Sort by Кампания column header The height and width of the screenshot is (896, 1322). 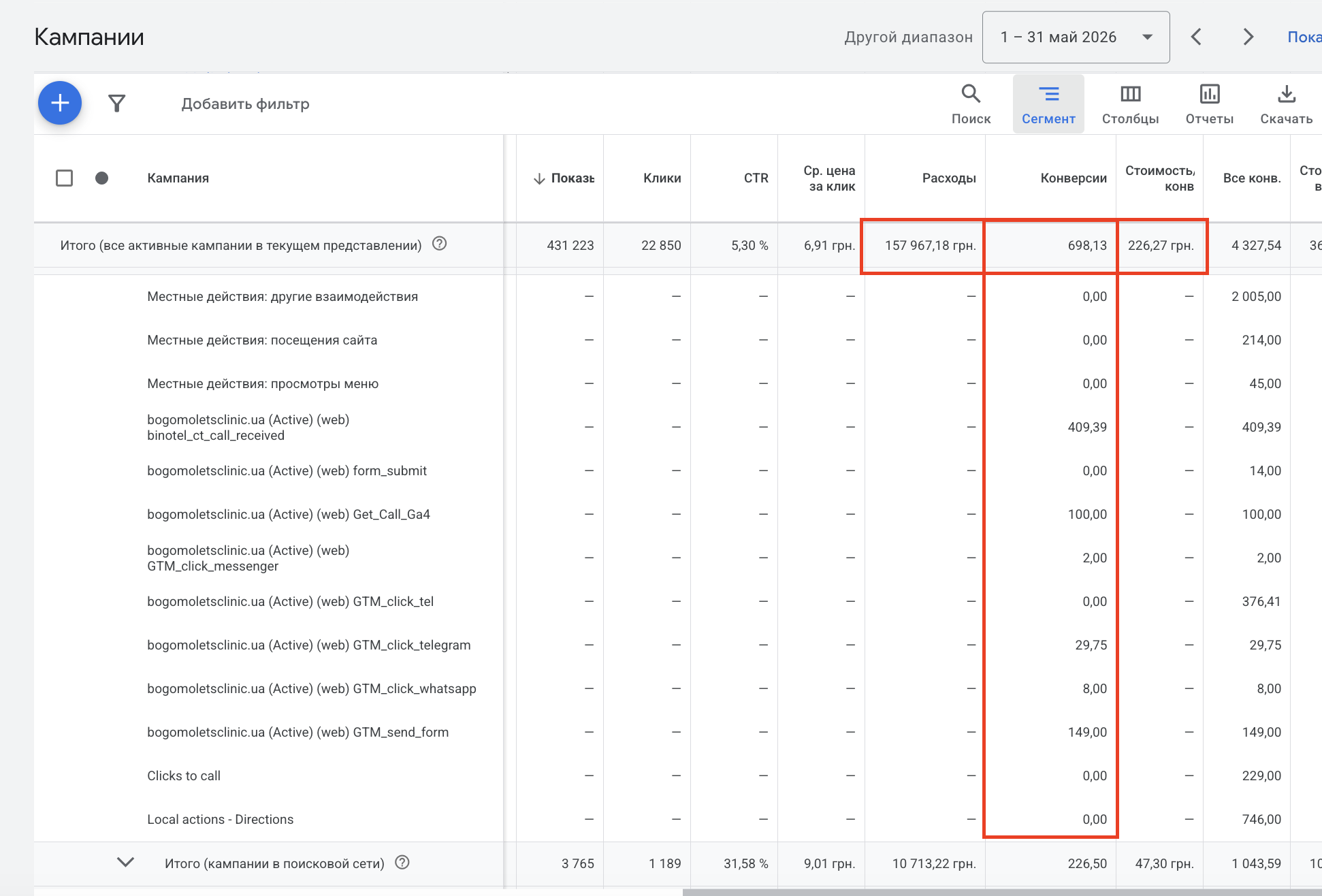coord(178,178)
